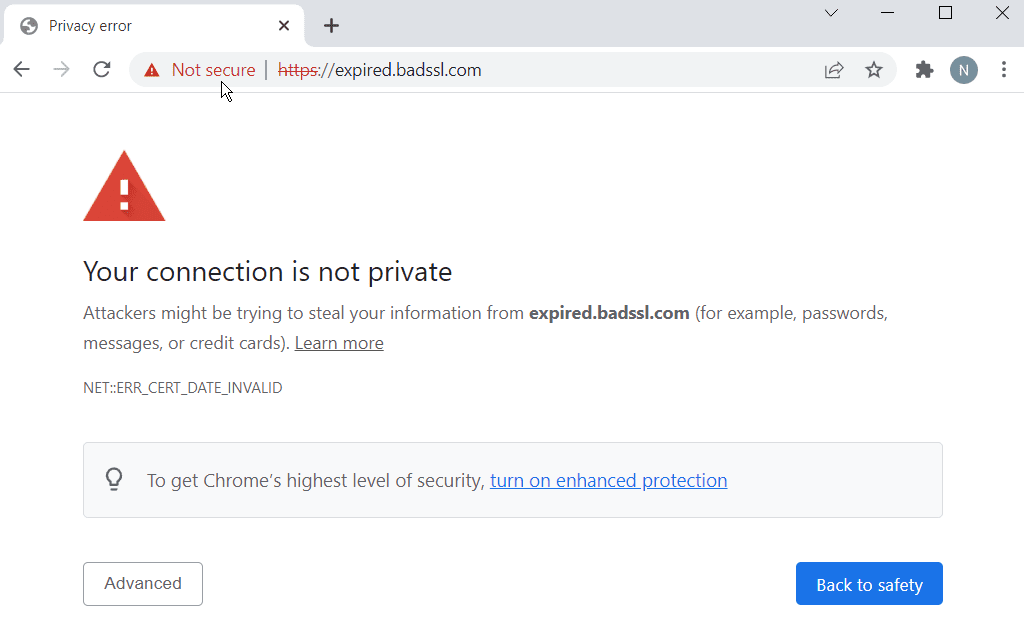1024x625 pixels.
Task: Click the expired.badssl.com address bar URL
Action: 379,70
